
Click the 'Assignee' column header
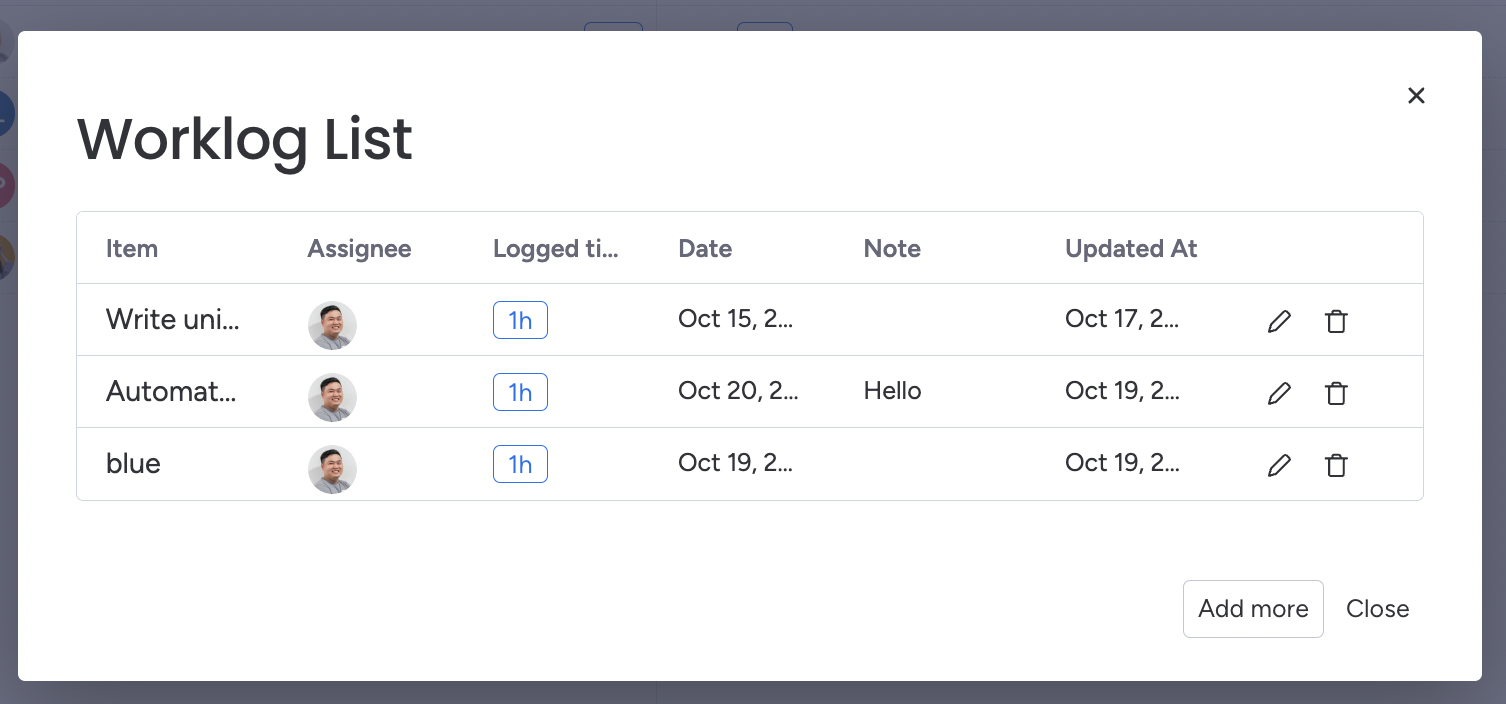click(359, 249)
